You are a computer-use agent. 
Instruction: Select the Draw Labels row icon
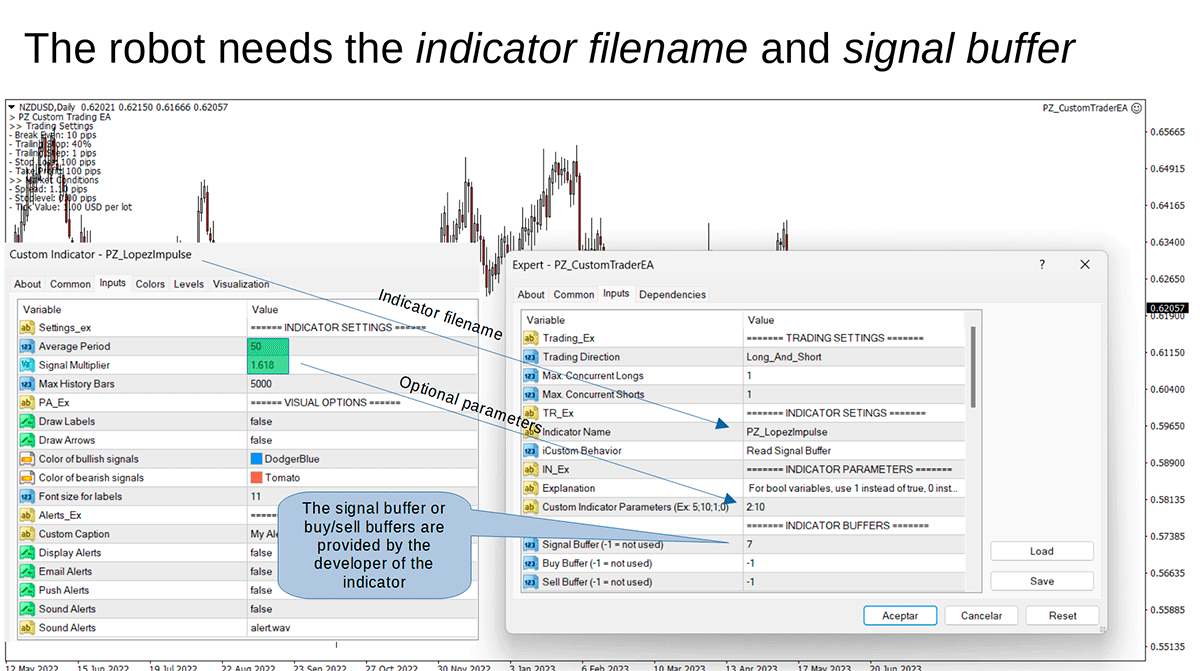pos(27,421)
